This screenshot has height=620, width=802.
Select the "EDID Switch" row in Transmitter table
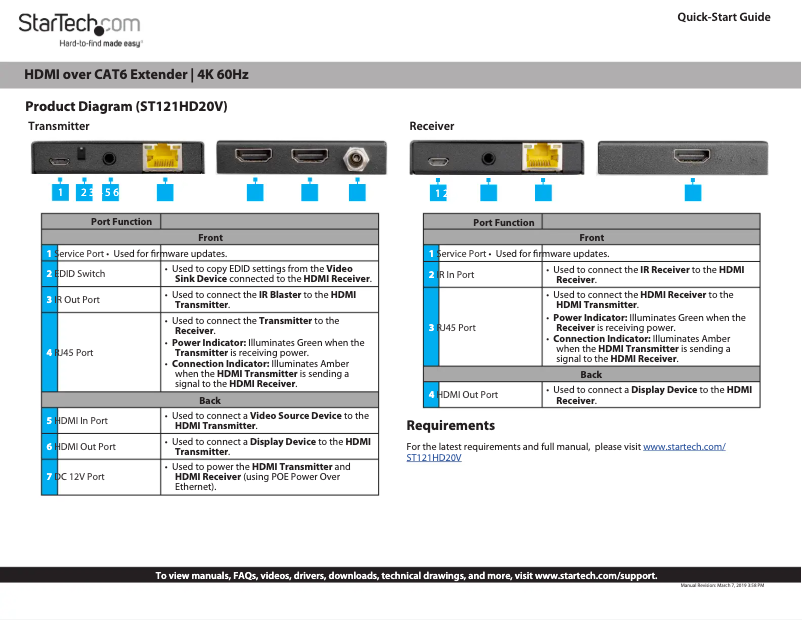(x=100, y=274)
